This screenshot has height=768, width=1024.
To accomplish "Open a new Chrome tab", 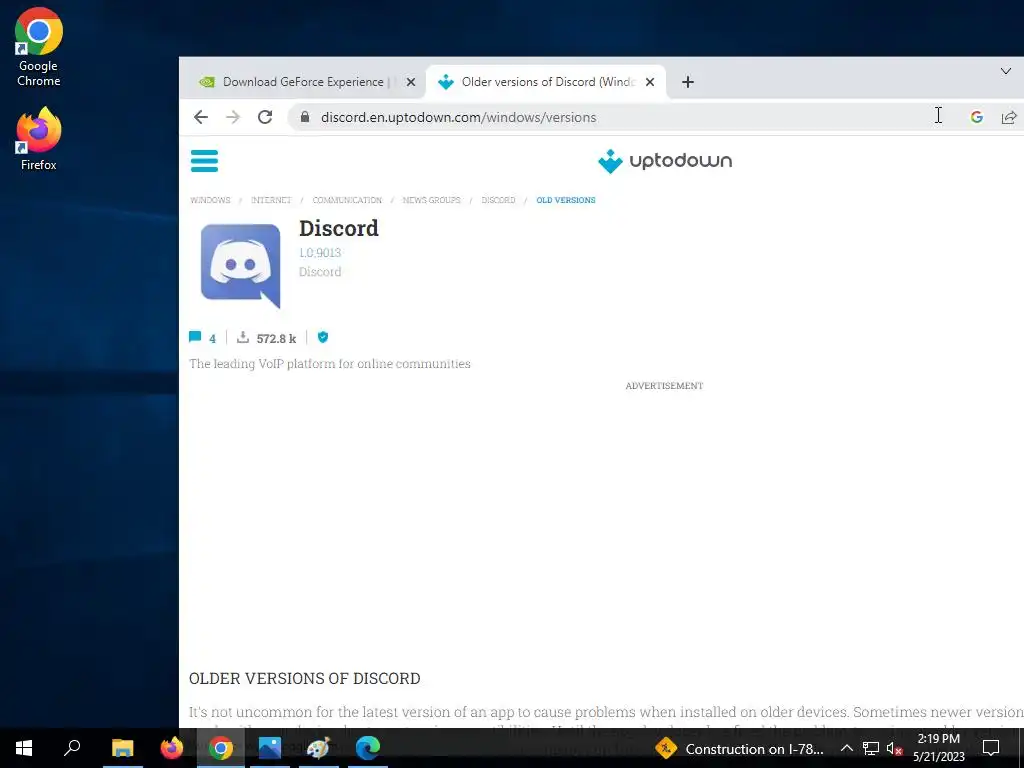I will (x=688, y=82).
